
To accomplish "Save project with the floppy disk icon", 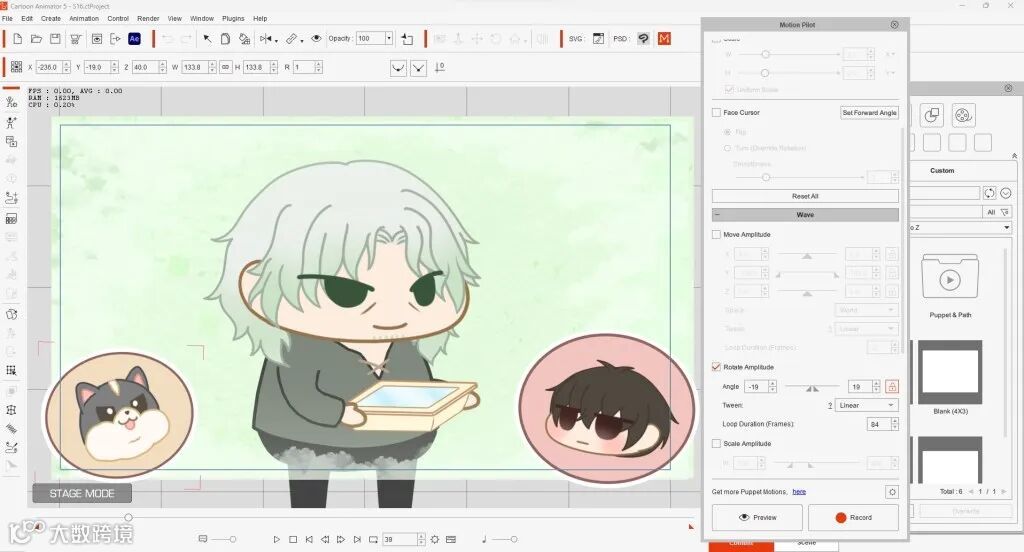I will point(56,39).
